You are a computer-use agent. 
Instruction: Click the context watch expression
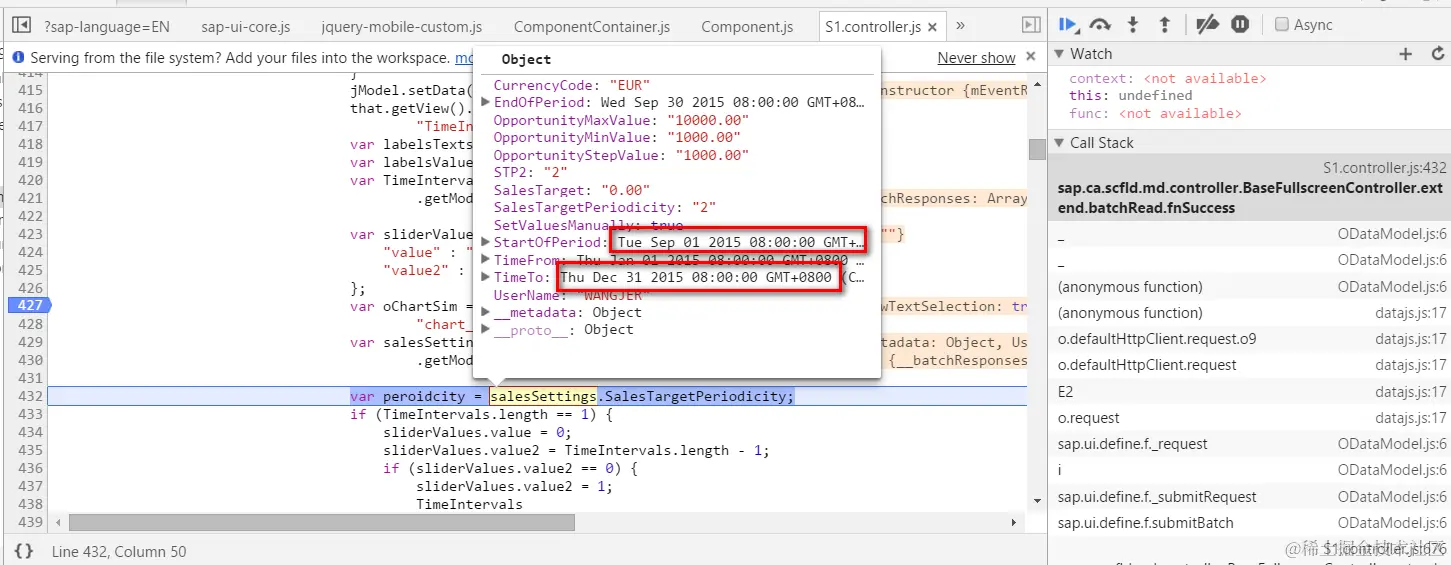[1167, 78]
